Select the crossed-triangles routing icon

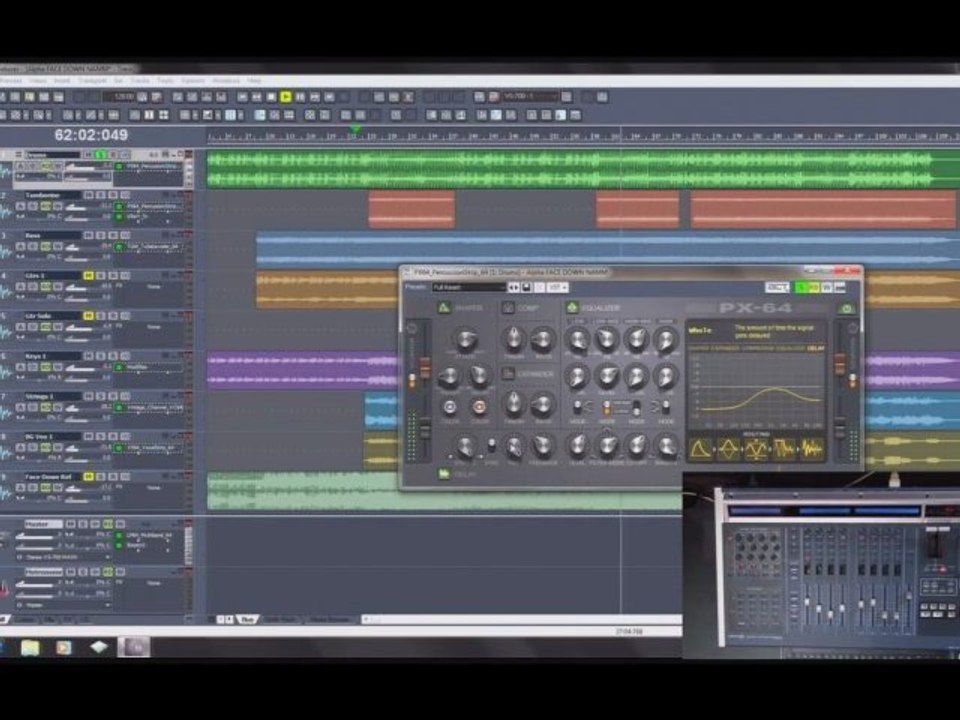pos(756,450)
